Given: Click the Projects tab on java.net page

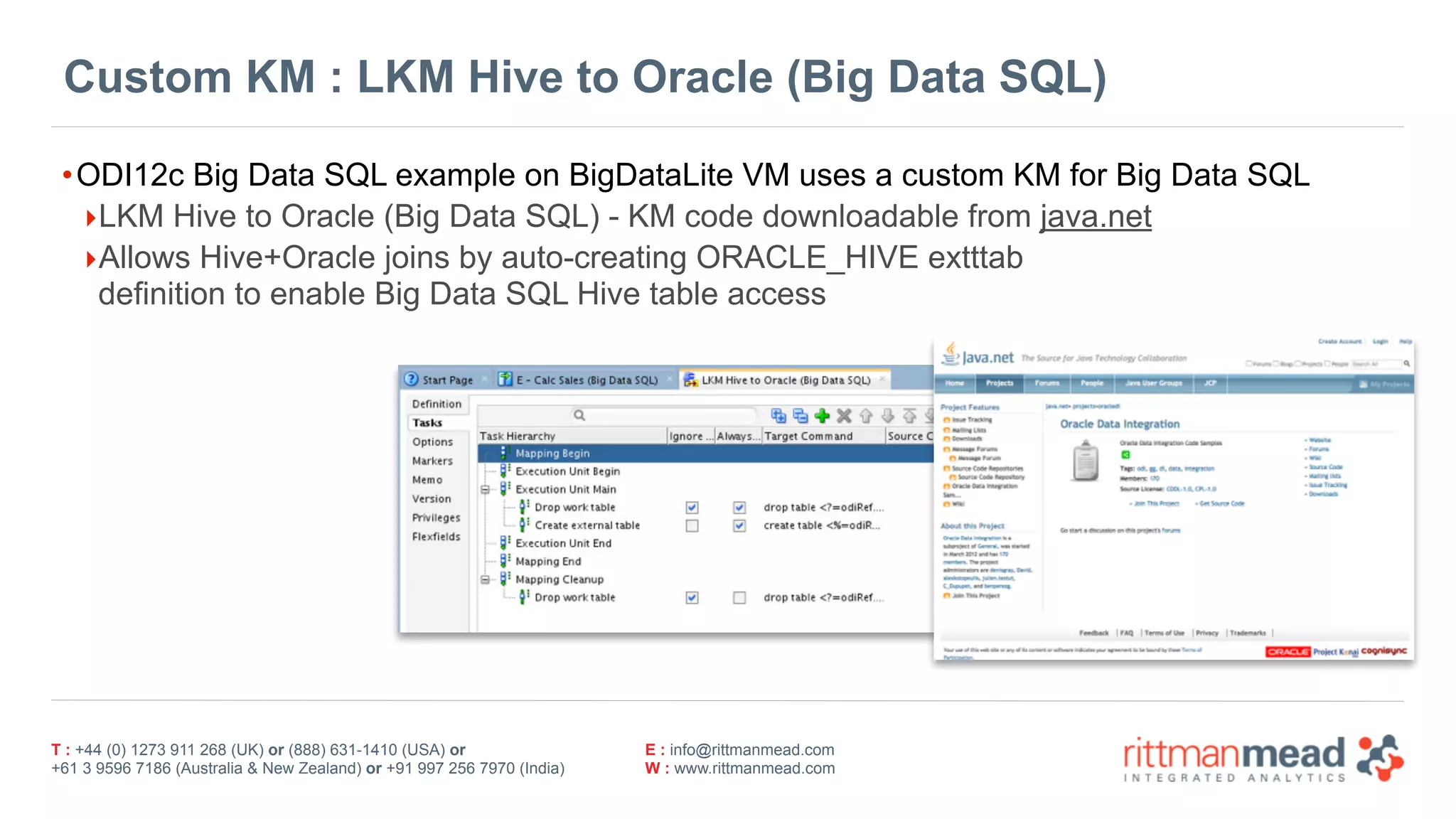Looking at the screenshot, I should (999, 383).
